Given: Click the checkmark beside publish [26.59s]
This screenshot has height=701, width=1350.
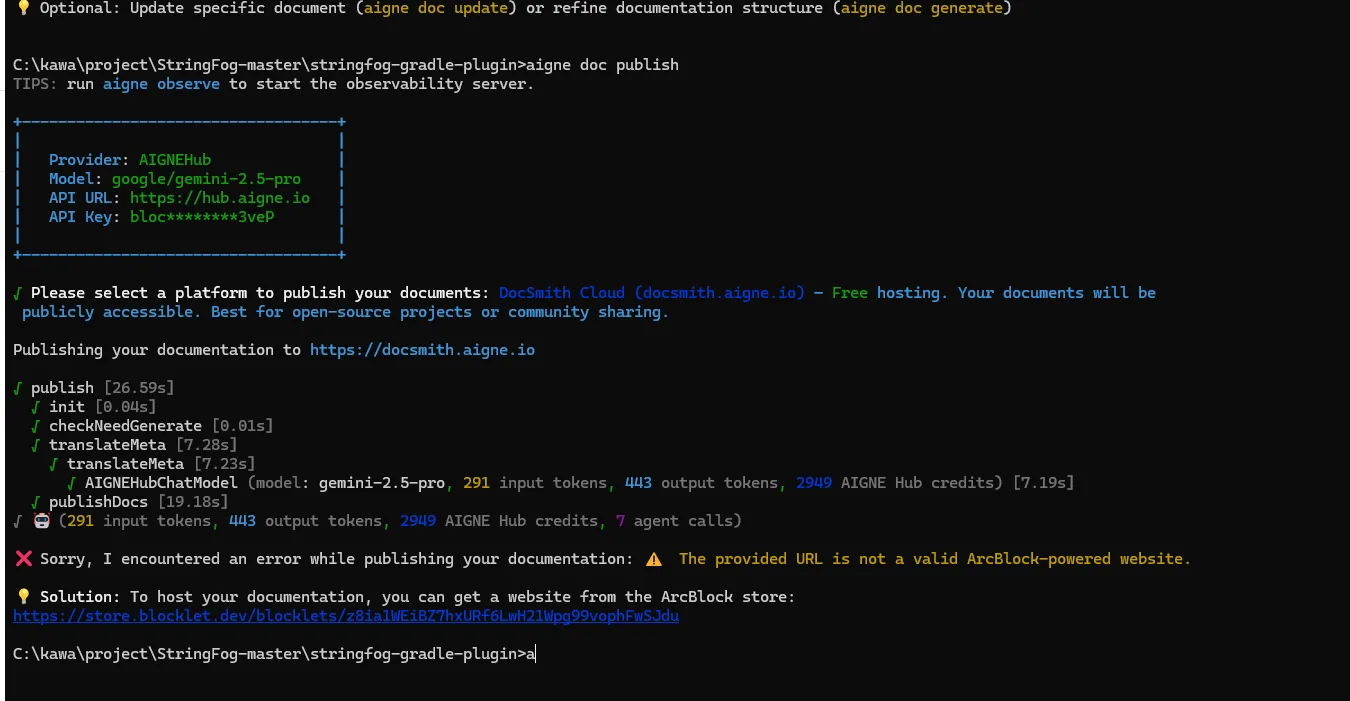Looking at the screenshot, I should (18, 388).
